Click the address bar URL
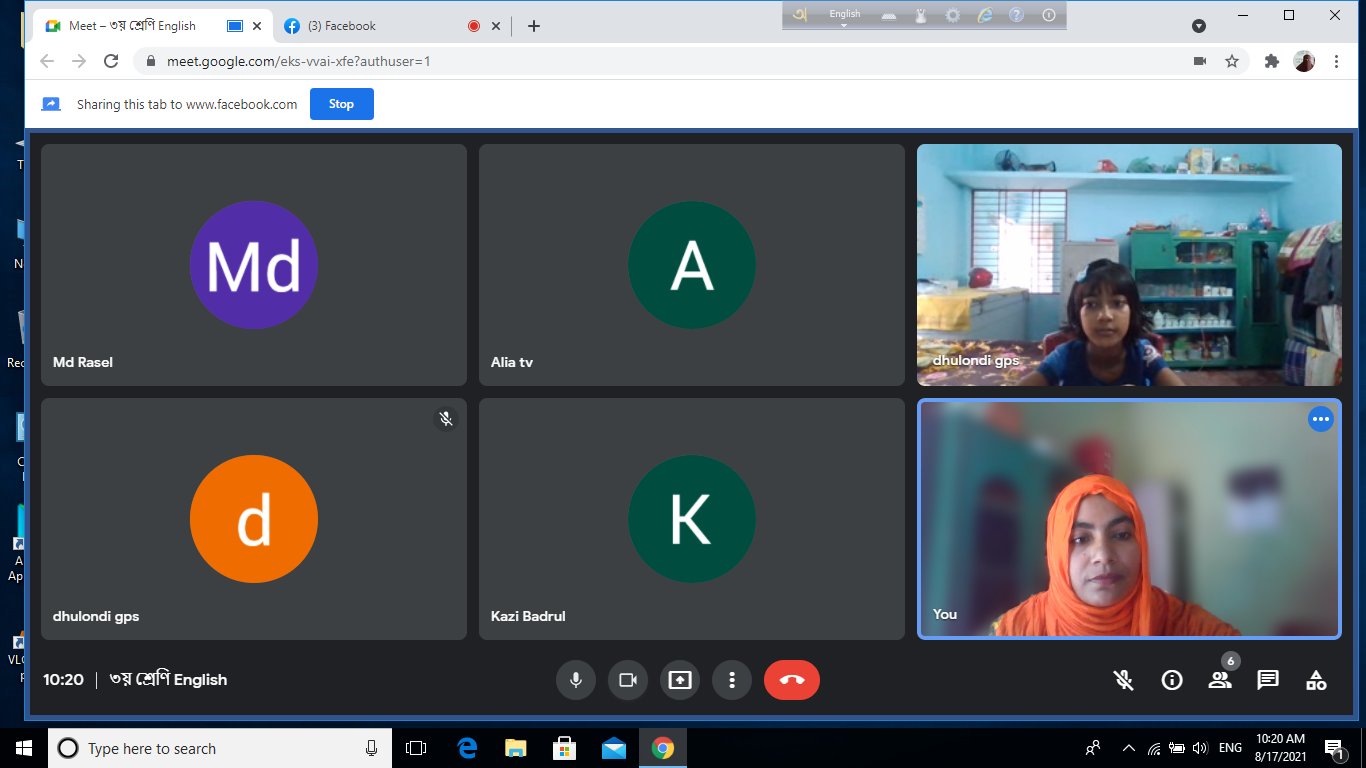 tap(298, 61)
